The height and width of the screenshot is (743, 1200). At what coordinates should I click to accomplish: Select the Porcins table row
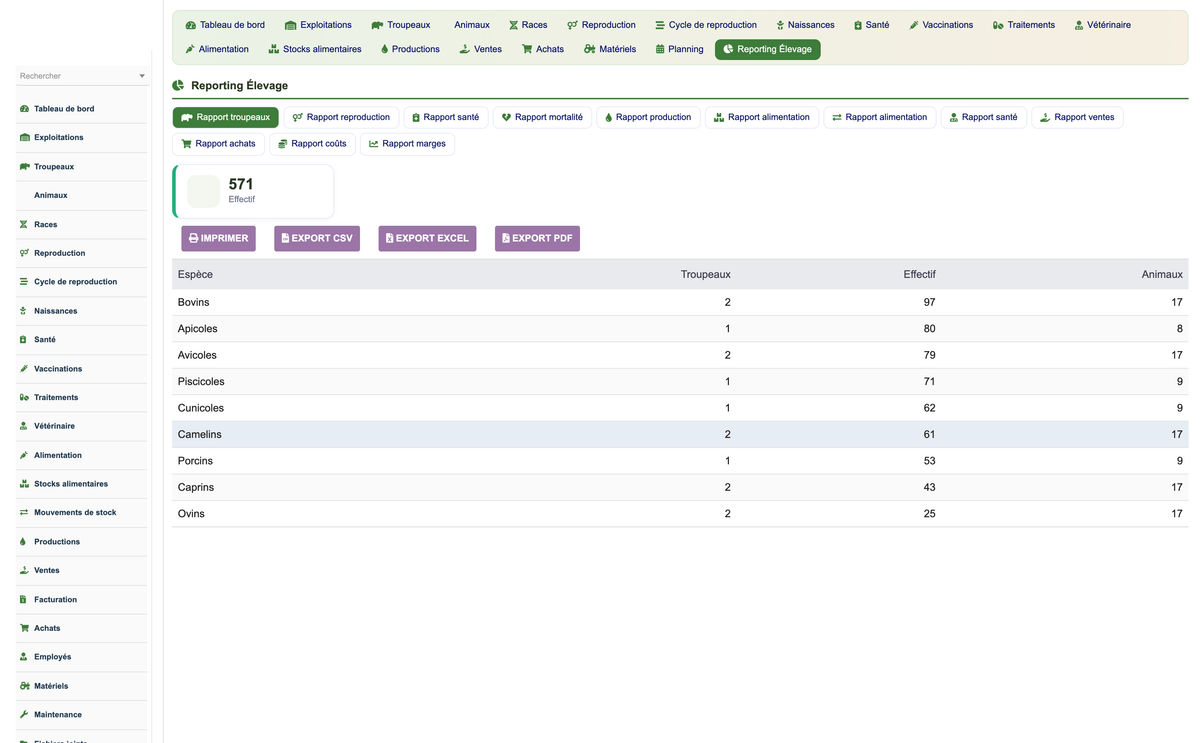click(x=680, y=461)
